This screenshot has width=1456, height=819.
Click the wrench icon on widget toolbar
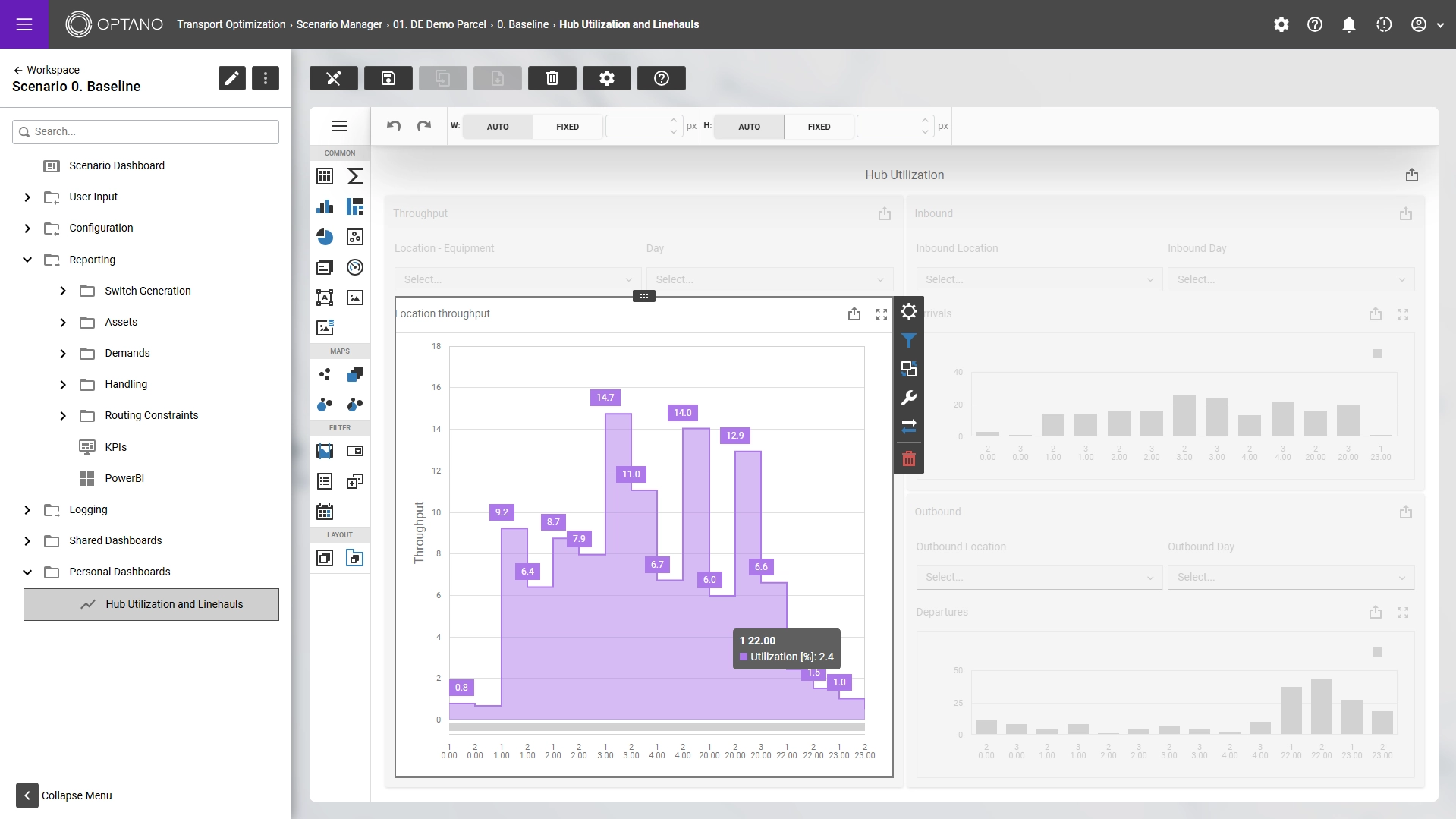pyautogui.click(x=908, y=398)
